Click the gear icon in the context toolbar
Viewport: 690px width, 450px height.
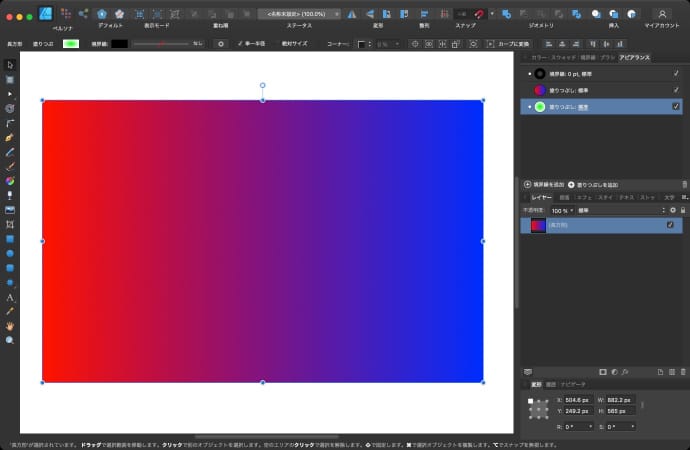click(x=221, y=44)
